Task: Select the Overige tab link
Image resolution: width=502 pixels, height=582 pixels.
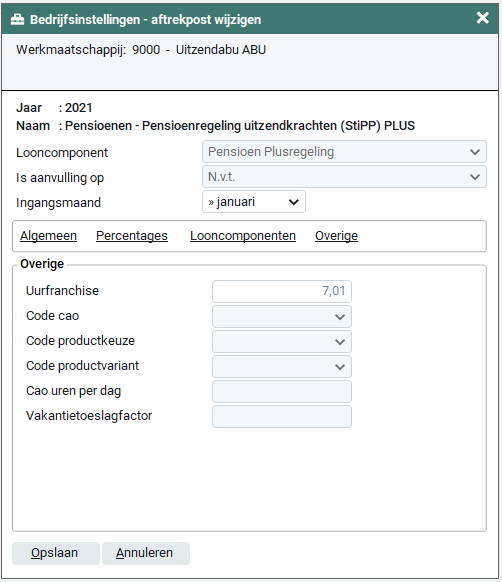Action: pyautogui.click(x=336, y=236)
